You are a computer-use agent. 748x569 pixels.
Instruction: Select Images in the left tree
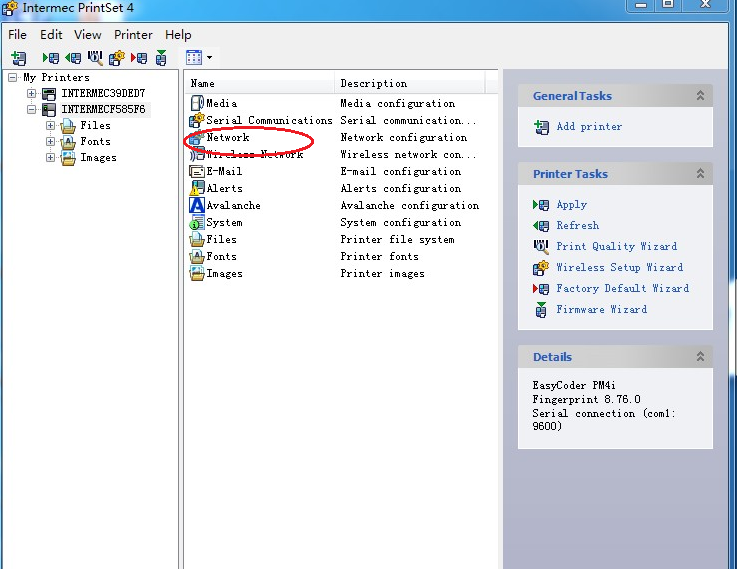tap(98, 157)
